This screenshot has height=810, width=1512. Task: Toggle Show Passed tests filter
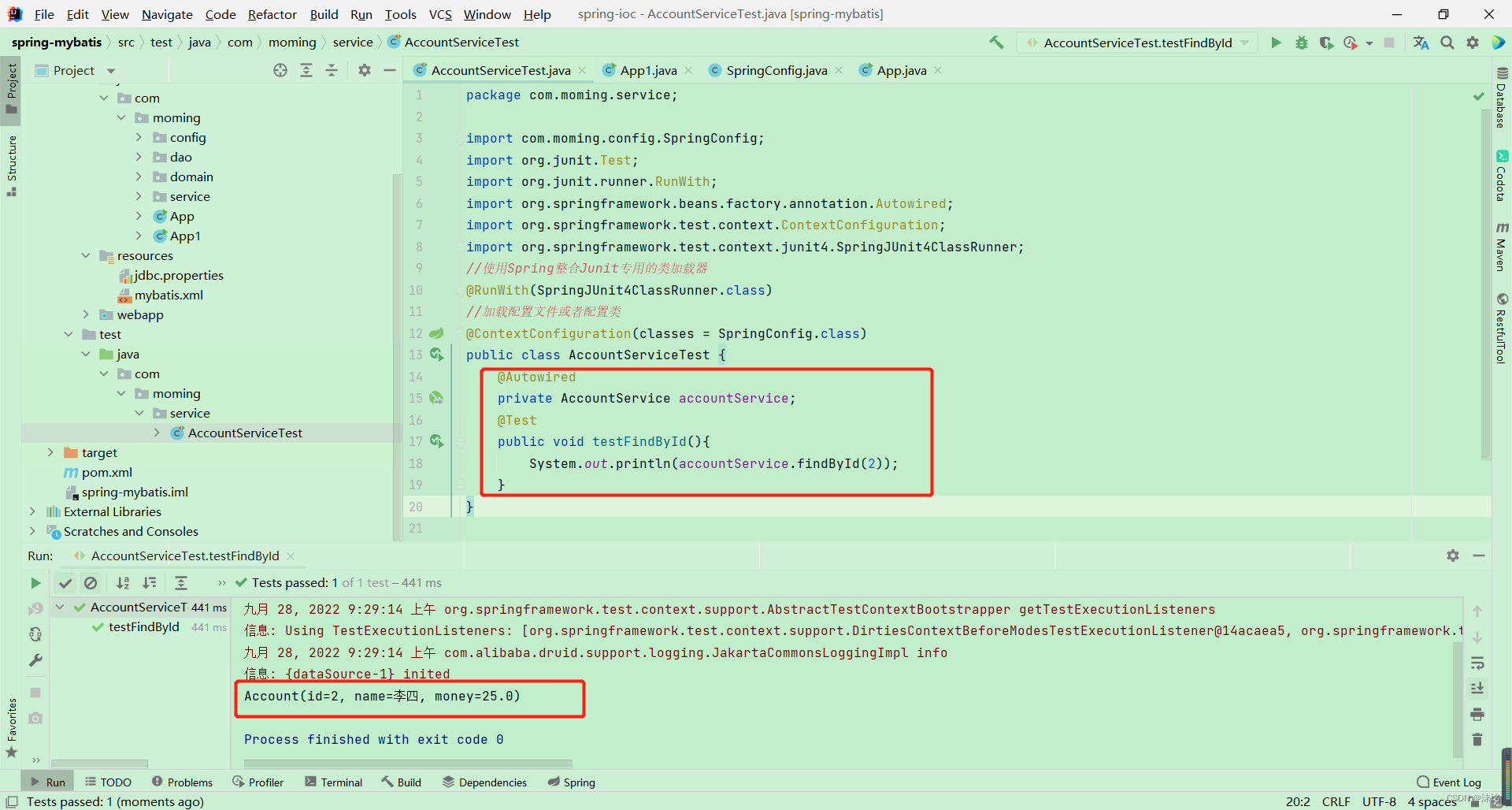[x=65, y=583]
